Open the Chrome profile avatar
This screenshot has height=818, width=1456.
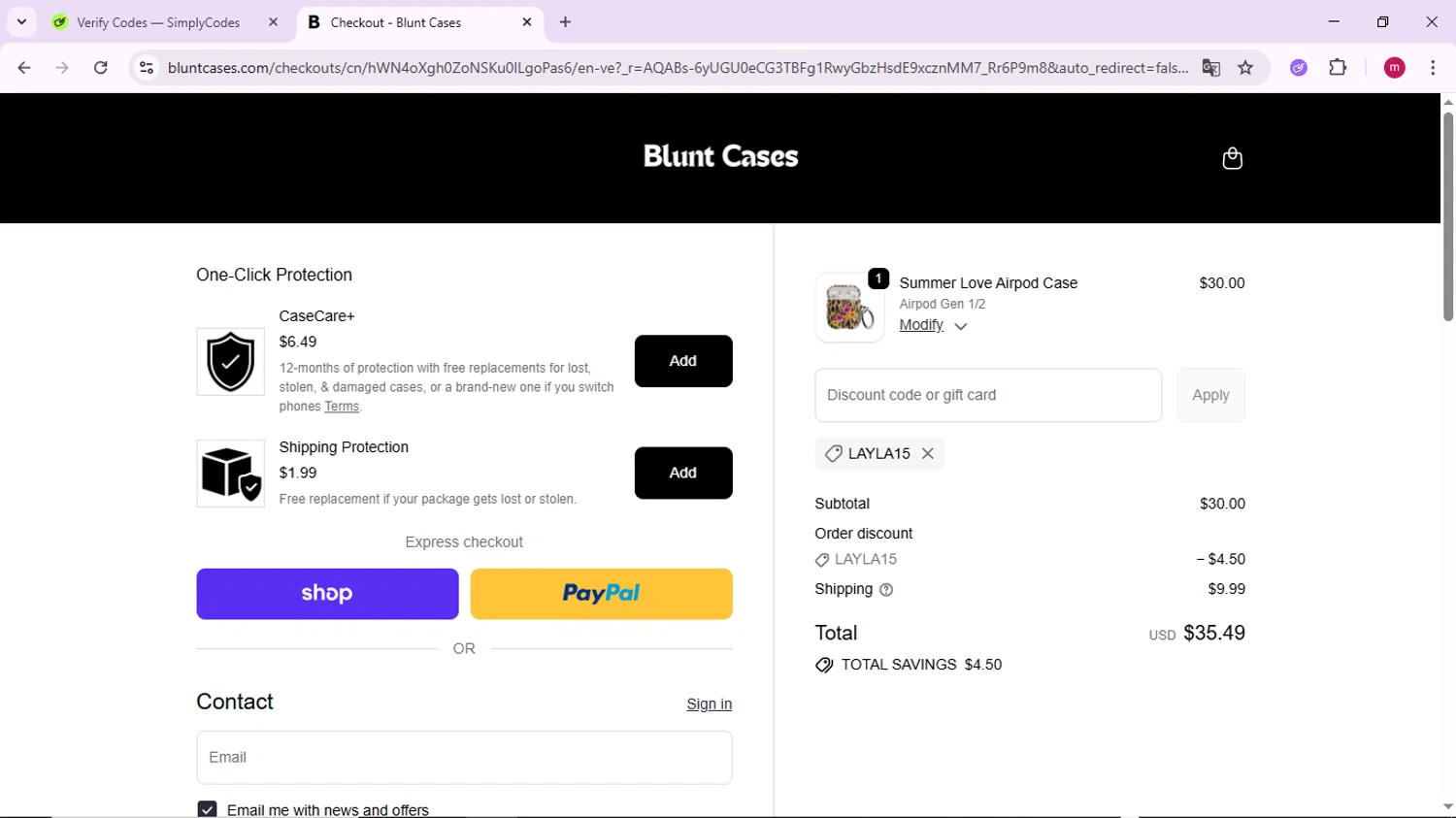pyautogui.click(x=1394, y=68)
